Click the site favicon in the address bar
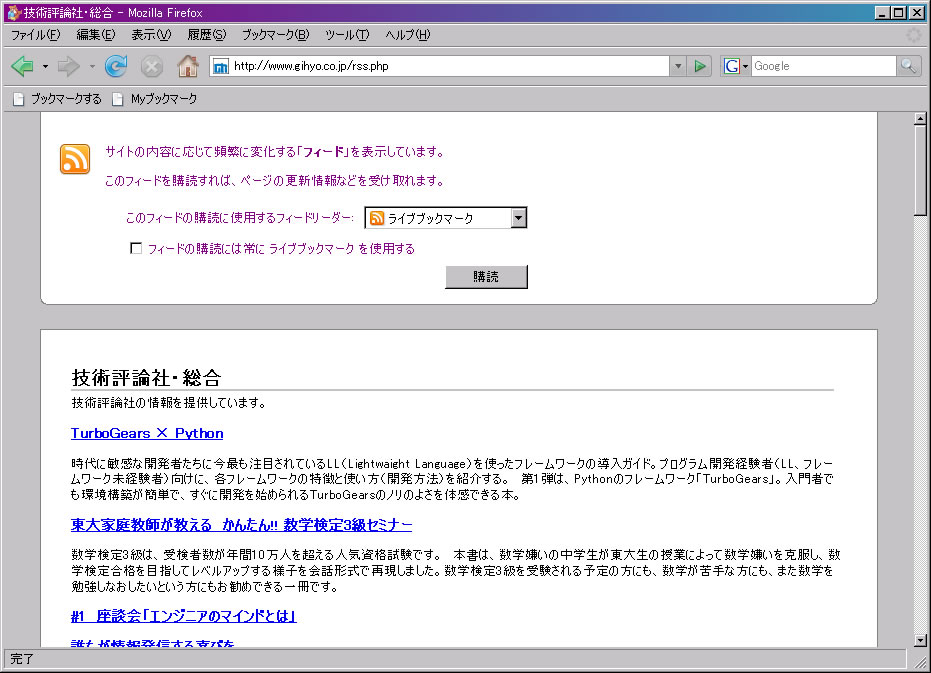This screenshot has width=931, height=673. [x=220, y=67]
